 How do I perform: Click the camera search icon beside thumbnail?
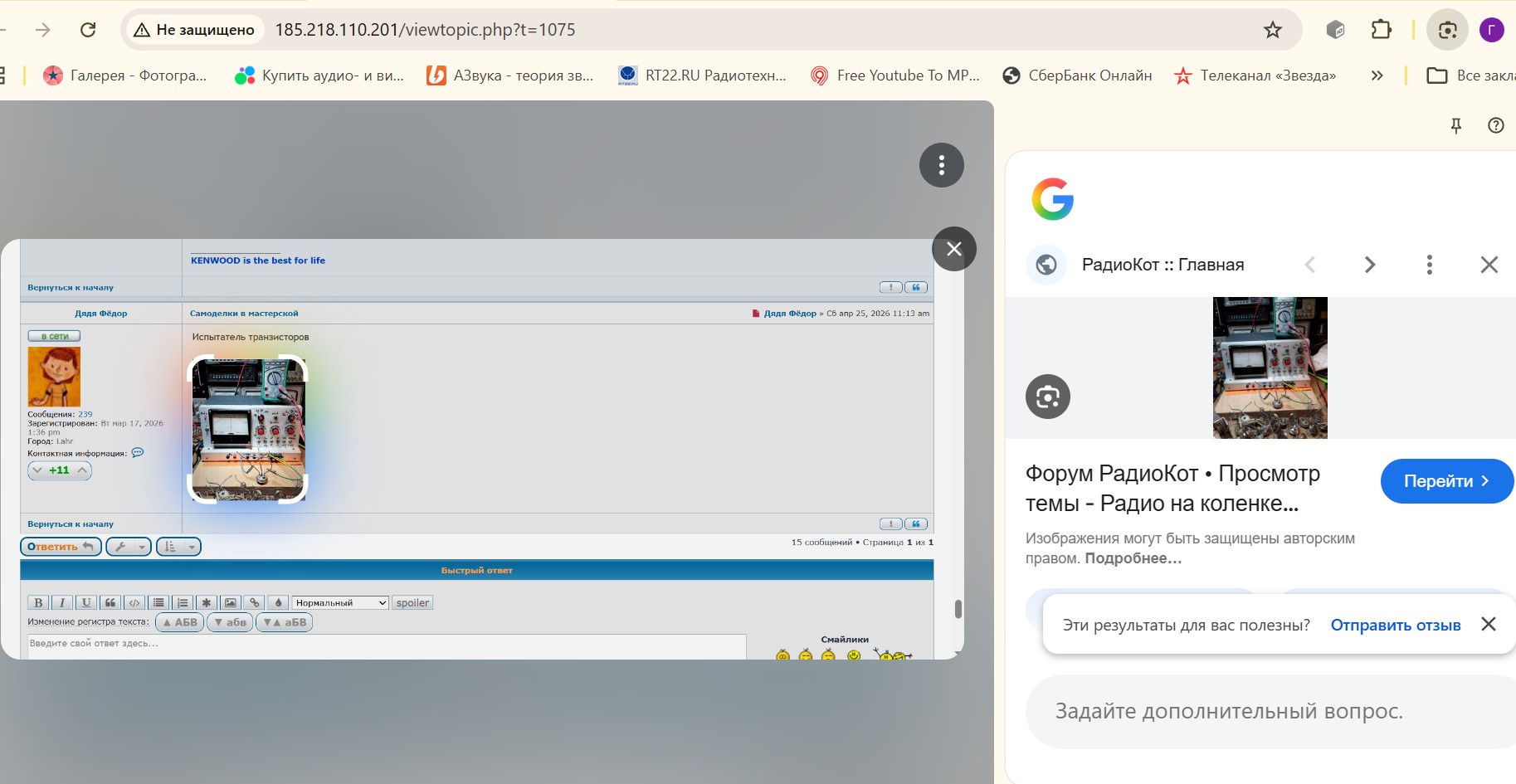click(1047, 397)
